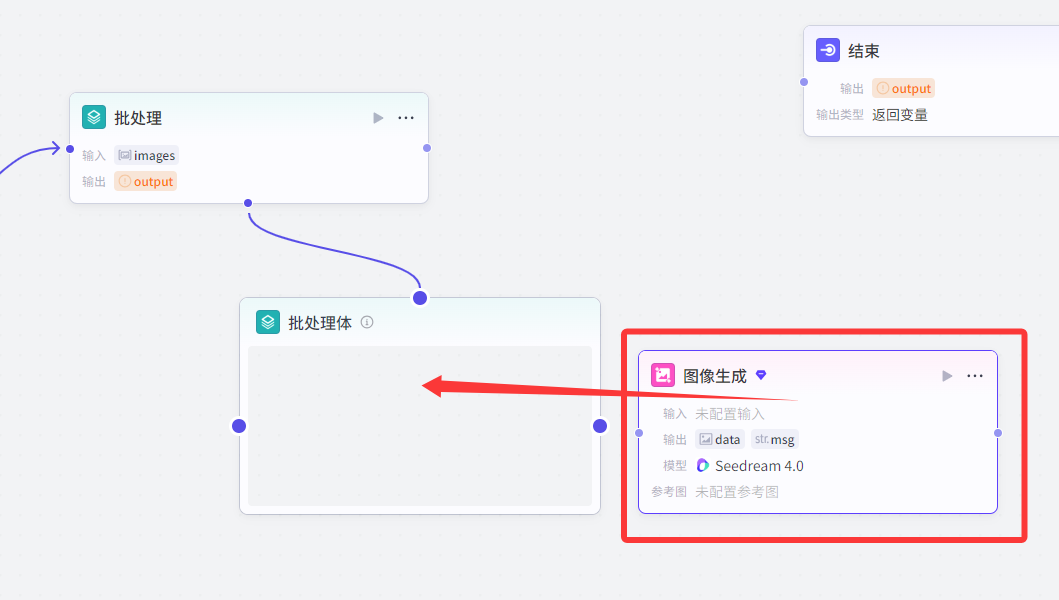Click the 批处理体 node layers icon
1059x600 pixels.
click(x=268, y=322)
